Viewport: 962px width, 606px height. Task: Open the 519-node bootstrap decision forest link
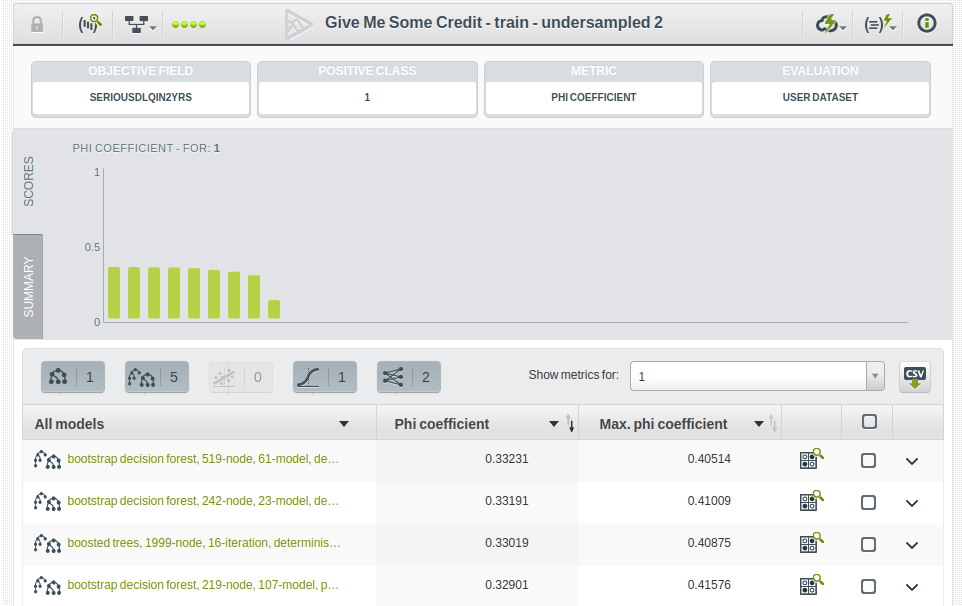(x=203, y=460)
